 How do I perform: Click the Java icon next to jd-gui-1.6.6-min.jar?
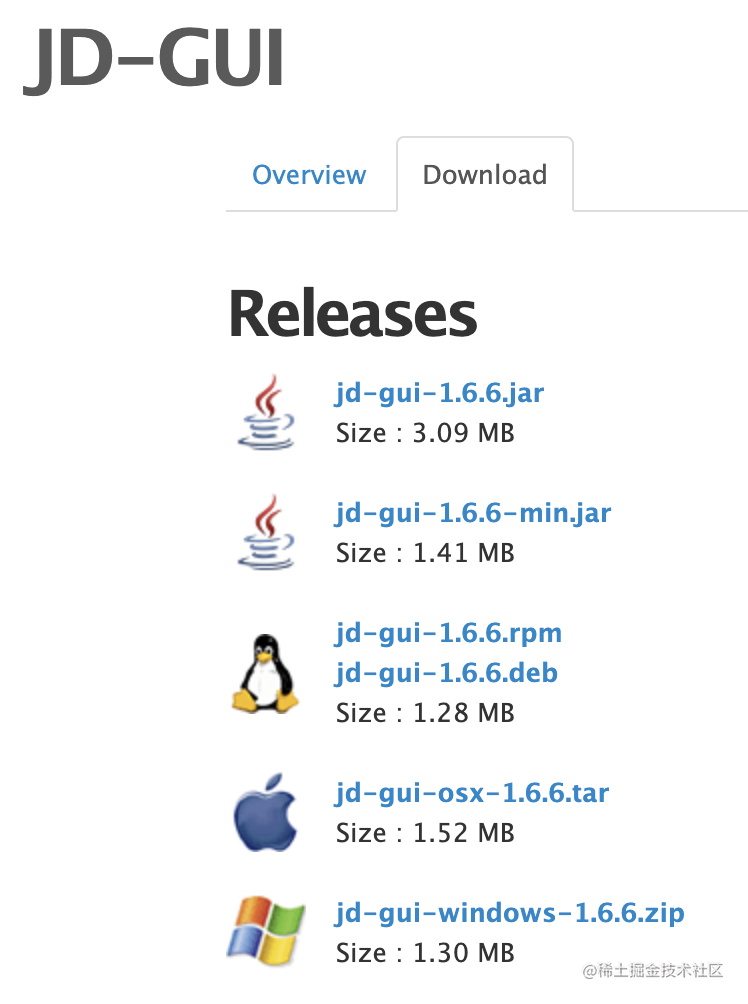[266, 532]
